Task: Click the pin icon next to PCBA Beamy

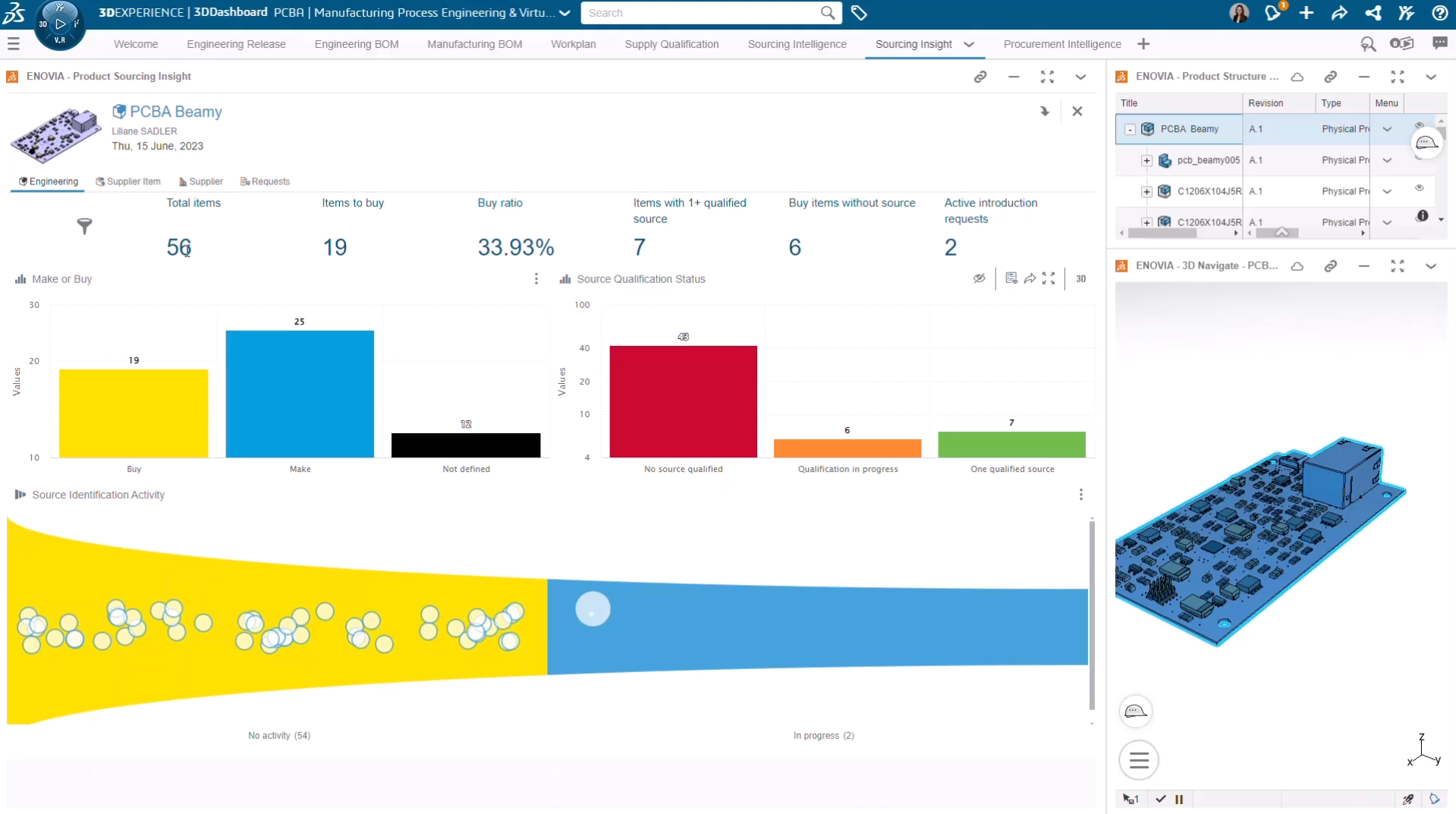Action: click(1044, 112)
